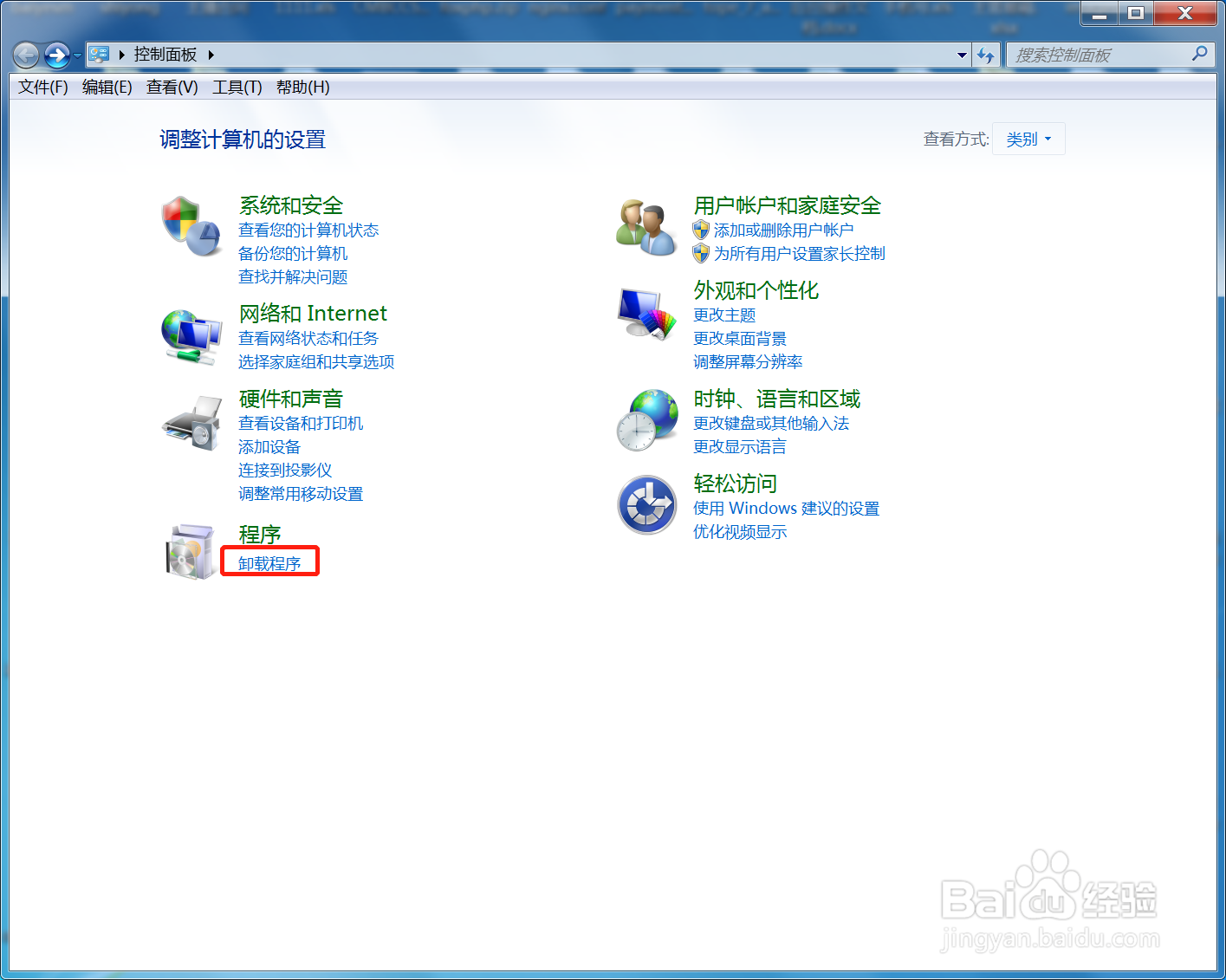Open the 工具(T) menu
The height and width of the screenshot is (980, 1226).
tap(236, 87)
